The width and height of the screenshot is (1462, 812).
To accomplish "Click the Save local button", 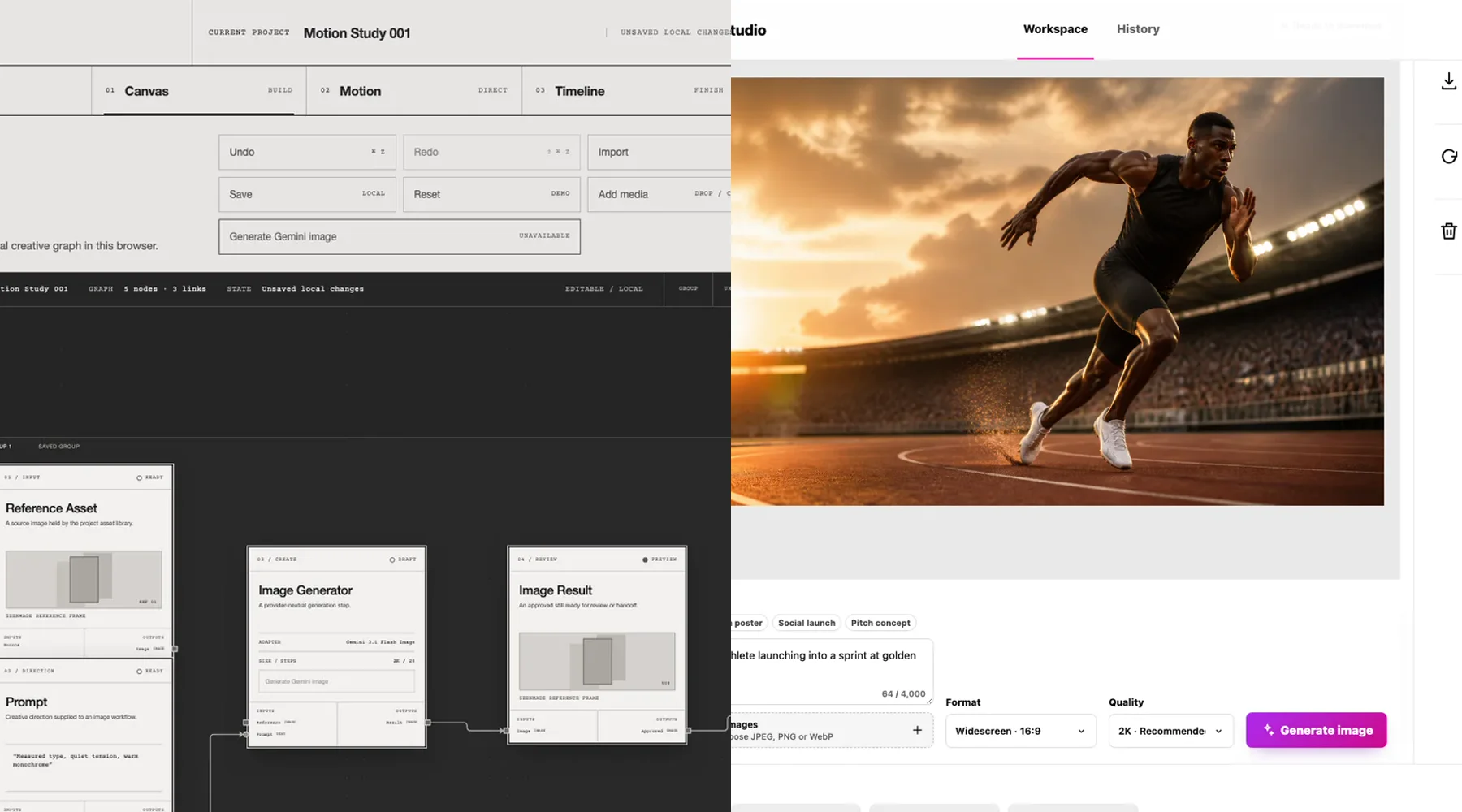I will tap(307, 194).
